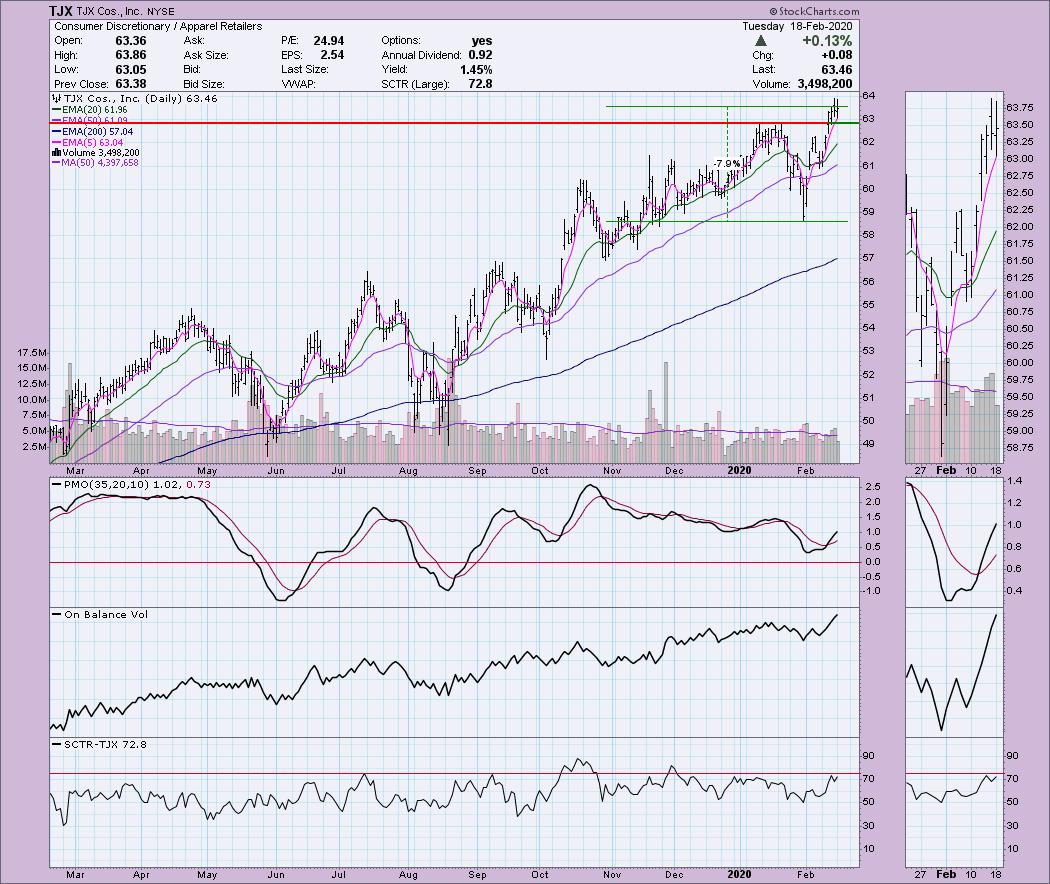The height and width of the screenshot is (884, 1050).
Task: Click the Annual Dividend value 0.92
Action: coord(480,55)
